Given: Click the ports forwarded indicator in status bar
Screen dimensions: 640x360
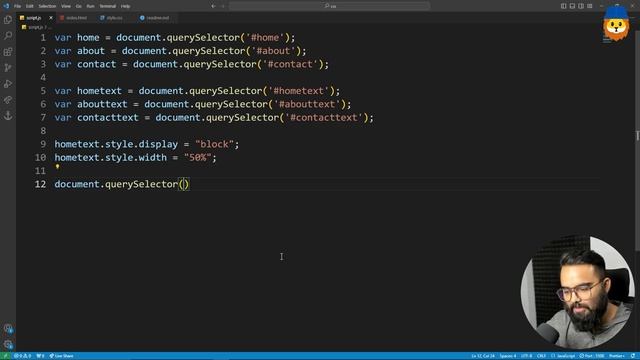Looking at the screenshot, I should tap(40, 356).
